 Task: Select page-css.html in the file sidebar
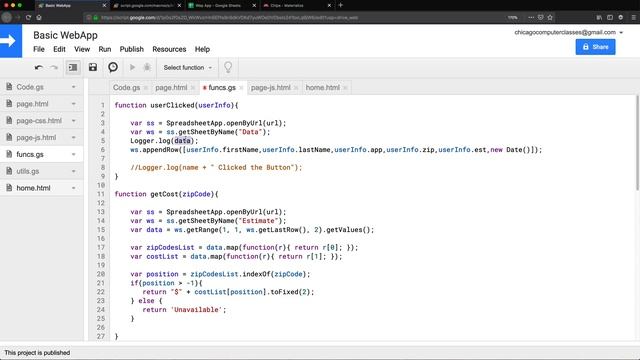click(39, 120)
